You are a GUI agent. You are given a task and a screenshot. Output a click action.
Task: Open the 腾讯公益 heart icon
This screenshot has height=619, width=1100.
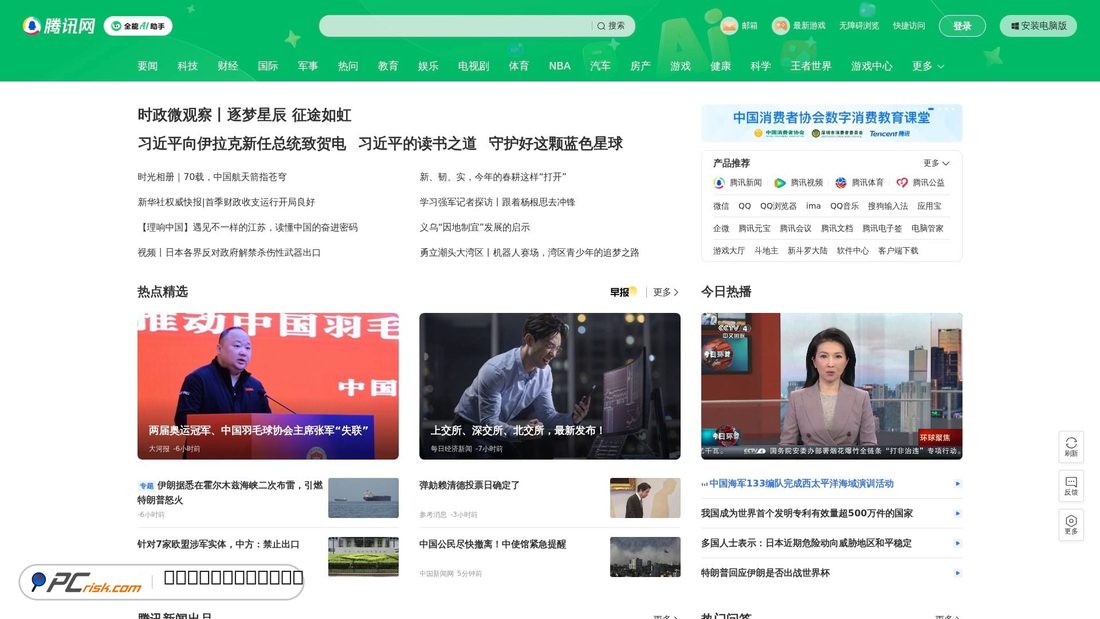(901, 182)
